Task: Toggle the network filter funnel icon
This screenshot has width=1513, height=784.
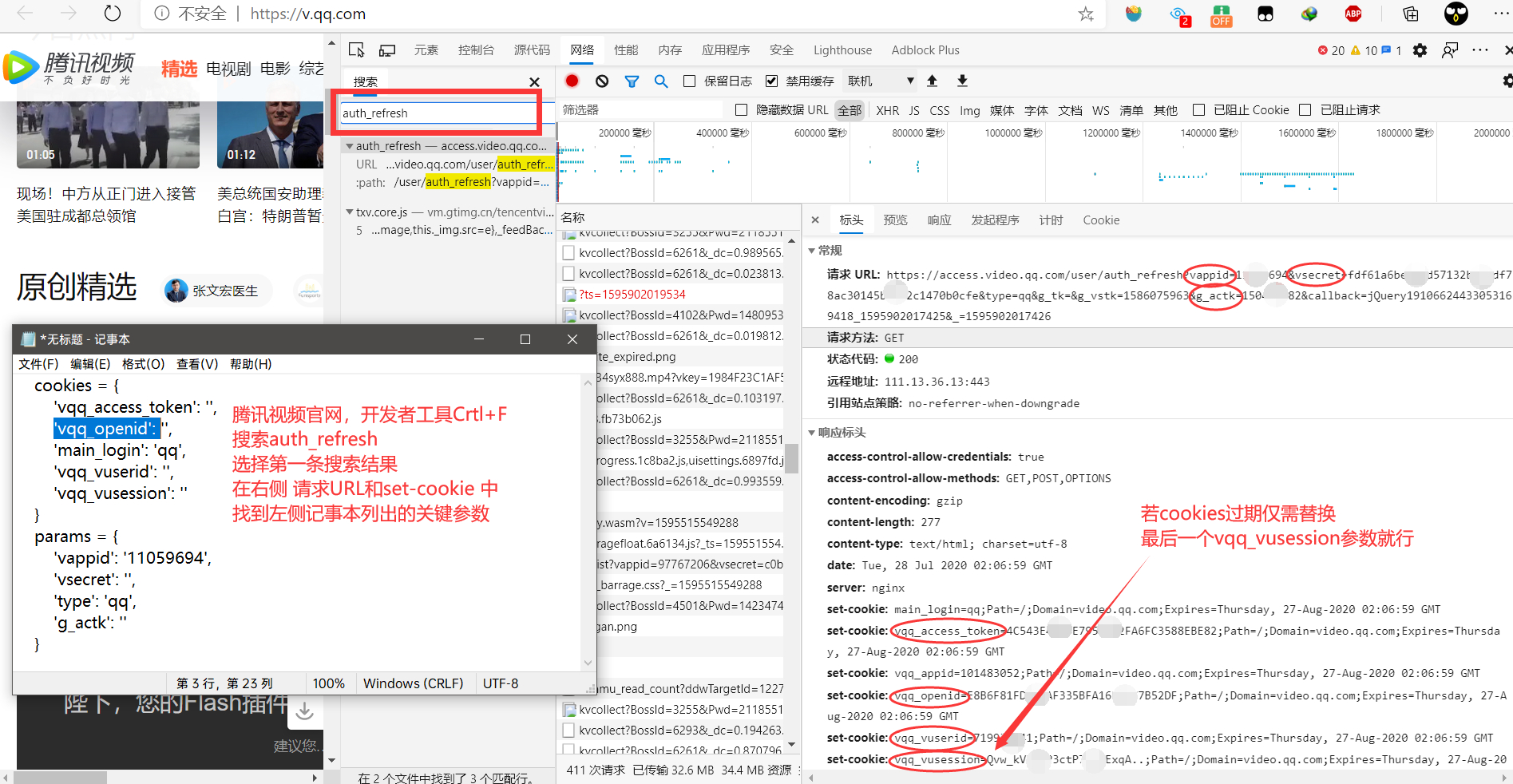Action: (x=632, y=81)
